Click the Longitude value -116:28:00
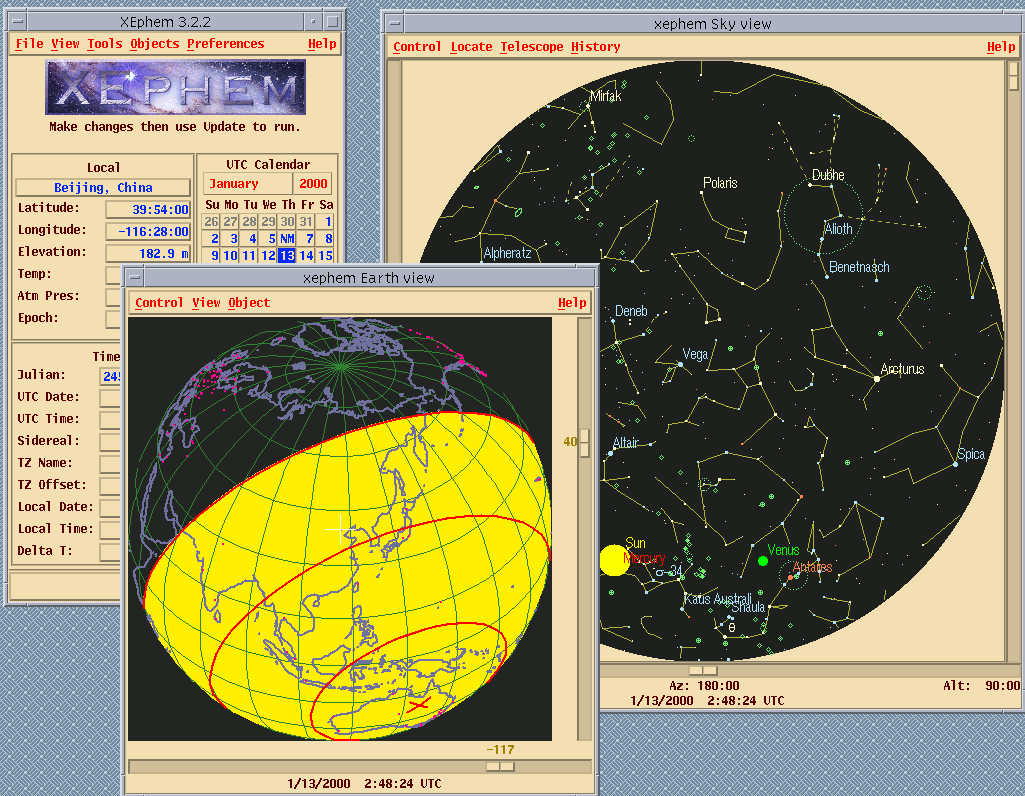The height and width of the screenshot is (796, 1025). tap(148, 231)
